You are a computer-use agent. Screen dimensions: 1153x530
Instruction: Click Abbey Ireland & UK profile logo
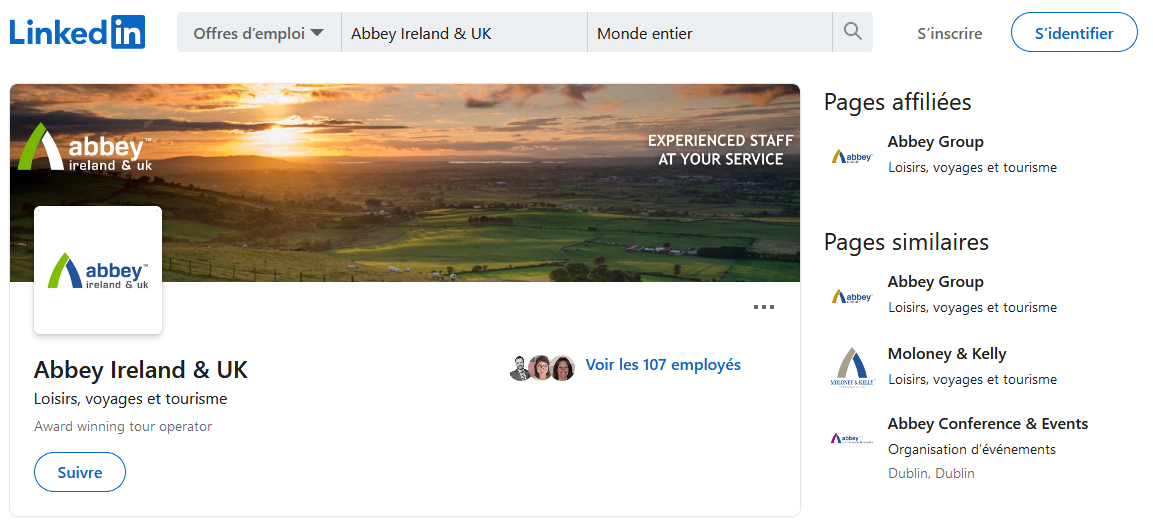(98, 270)
